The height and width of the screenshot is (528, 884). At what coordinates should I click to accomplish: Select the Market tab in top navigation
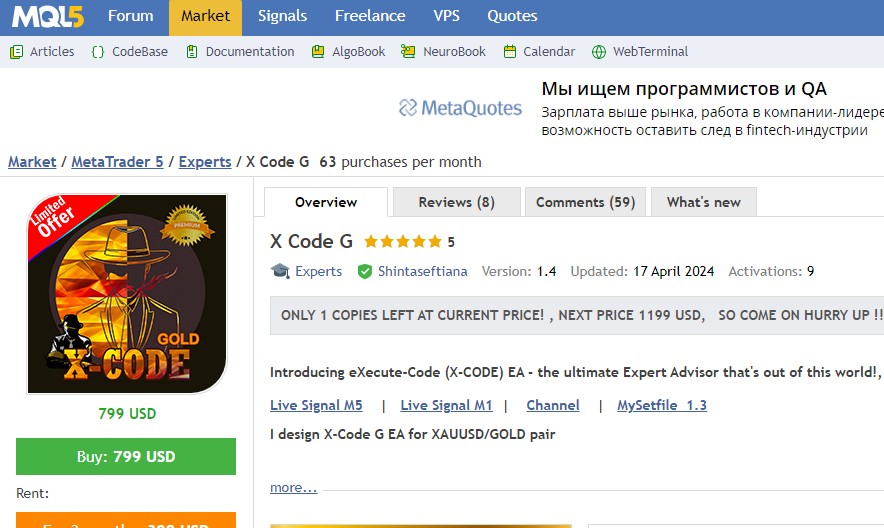coord(205,17)
